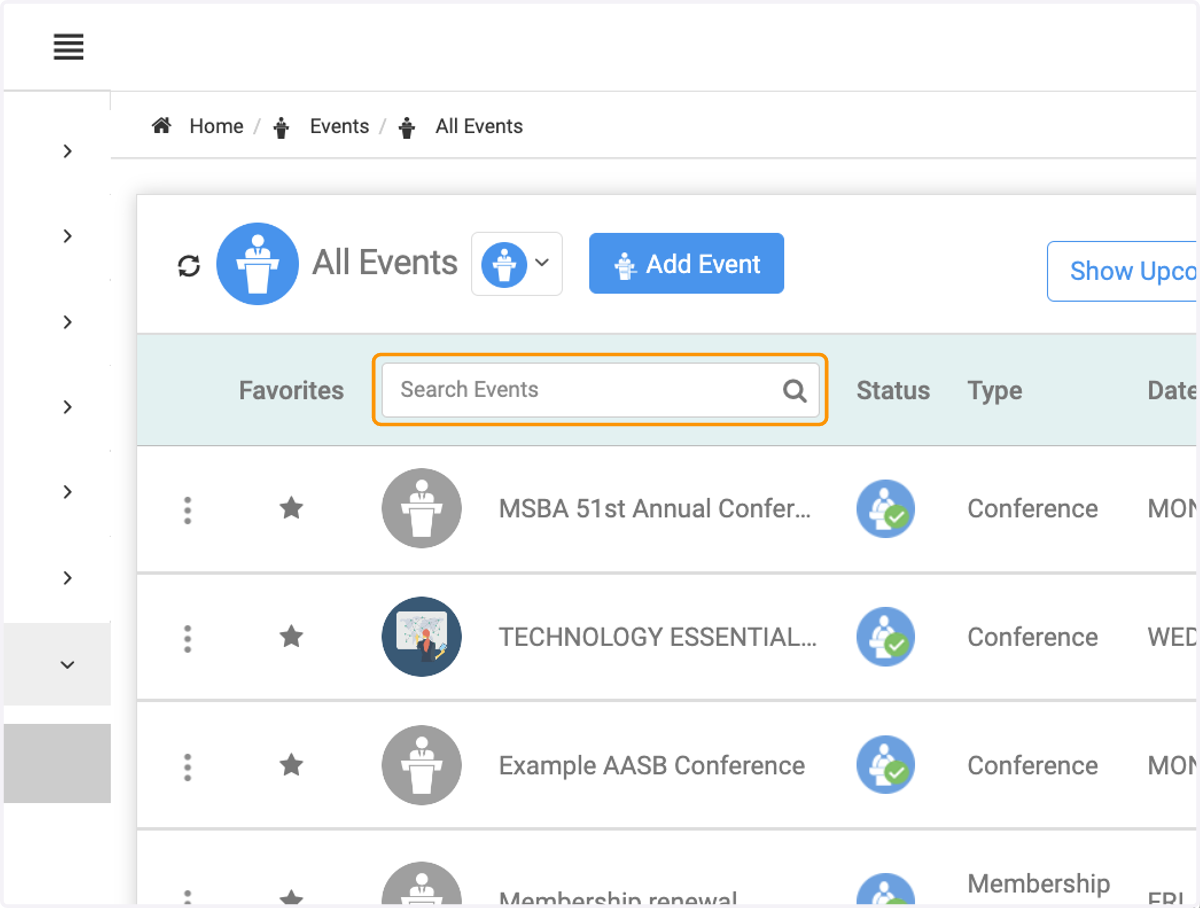Click the Conference type in the TECHNOLOGY ESSENTIALS row

(x=1033, y=637)
